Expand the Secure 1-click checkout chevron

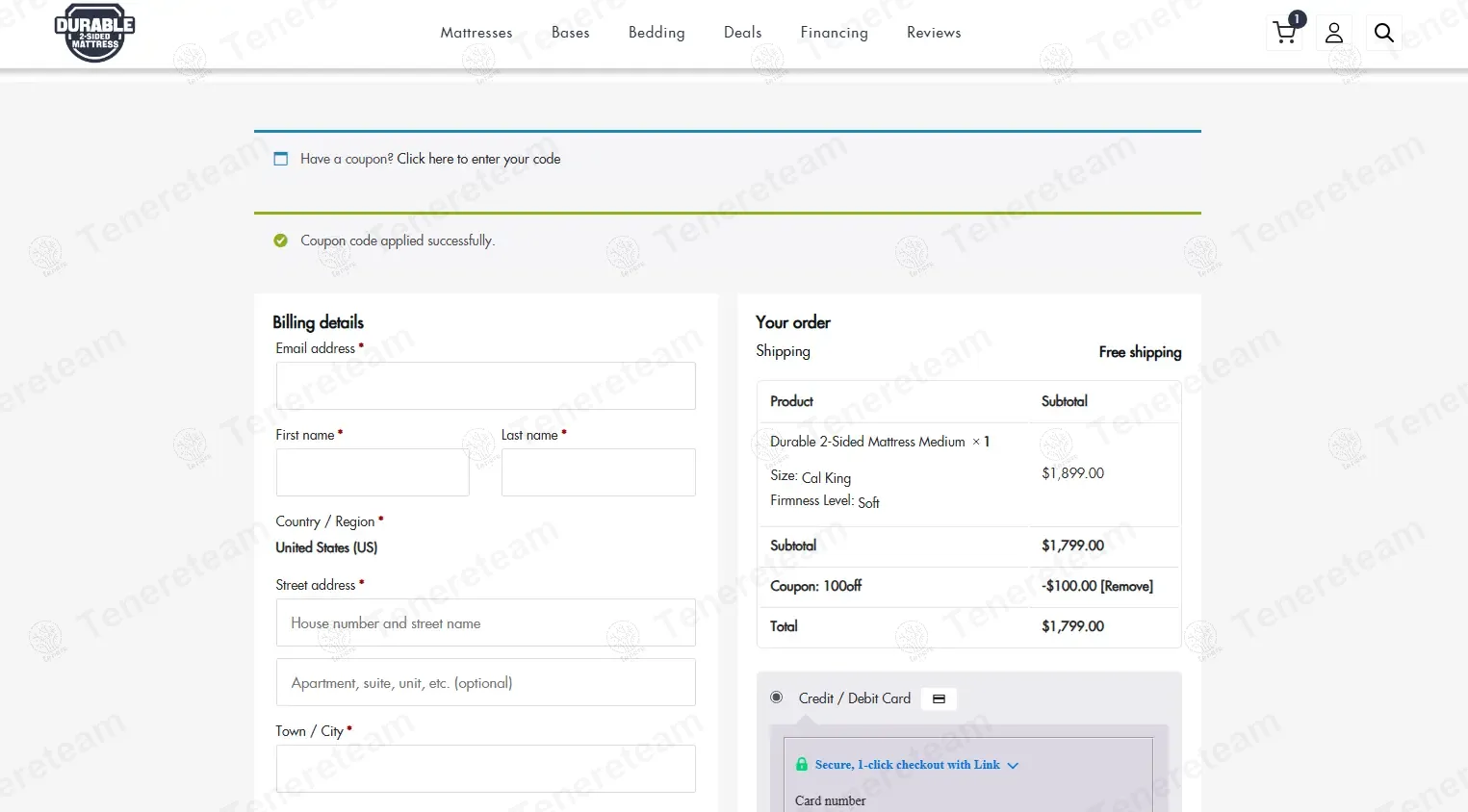(x=1013, y=766)
